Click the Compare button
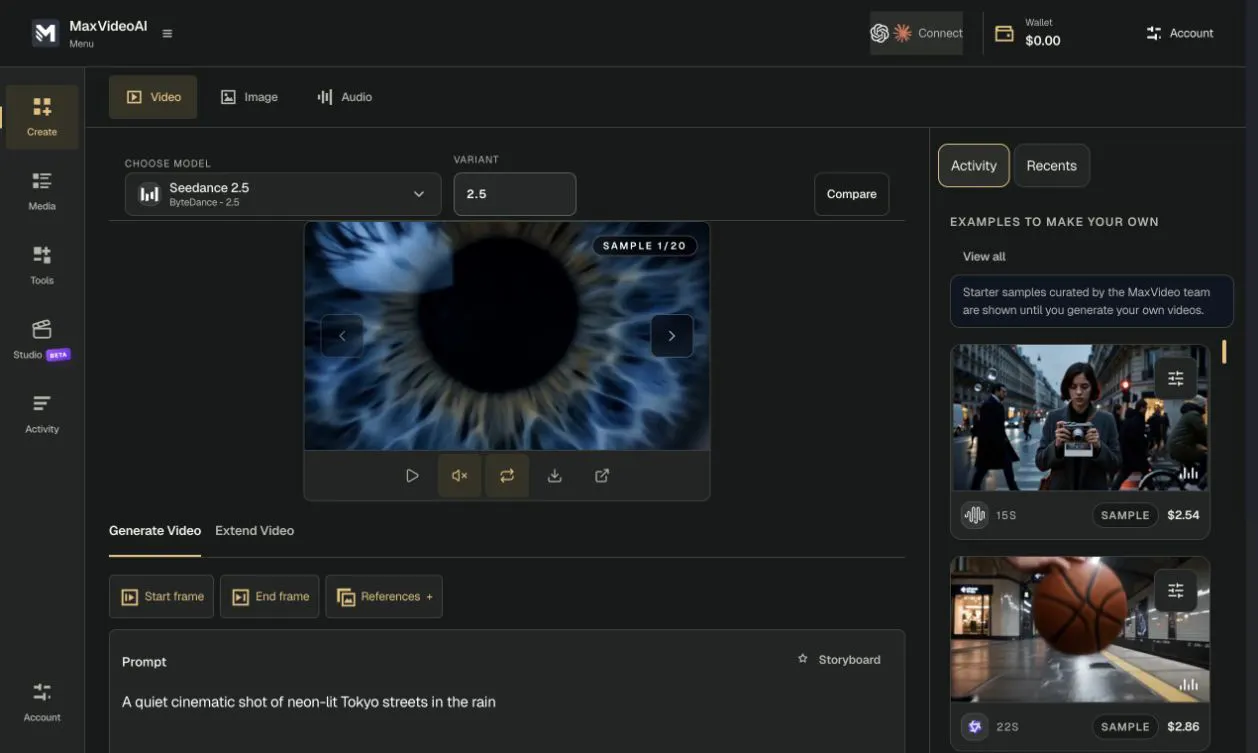Screen dimensions: 1258x753 (x=852, y=194)
